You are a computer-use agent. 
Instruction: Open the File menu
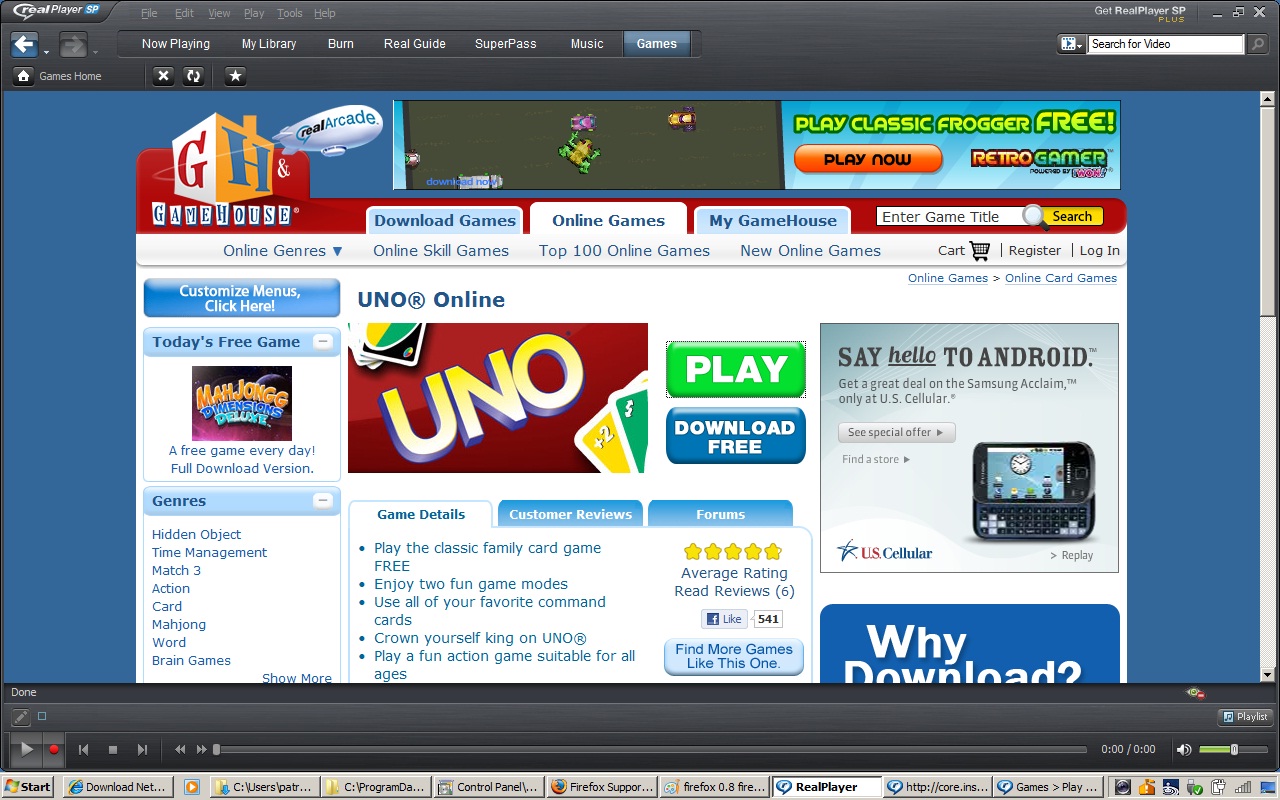[x=149, y=13]
